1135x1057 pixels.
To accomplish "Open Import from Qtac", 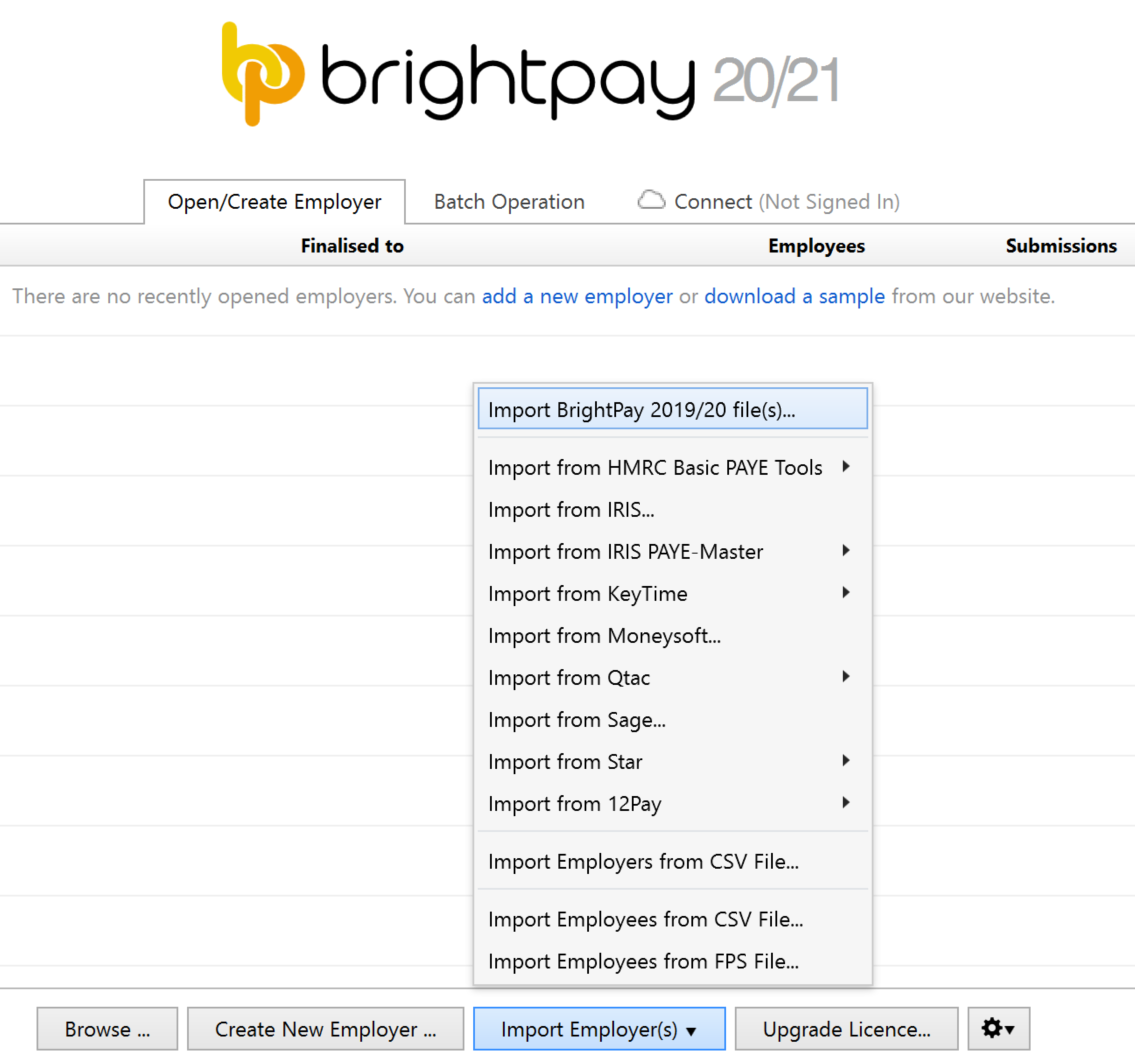I will [x=672, y=678].
